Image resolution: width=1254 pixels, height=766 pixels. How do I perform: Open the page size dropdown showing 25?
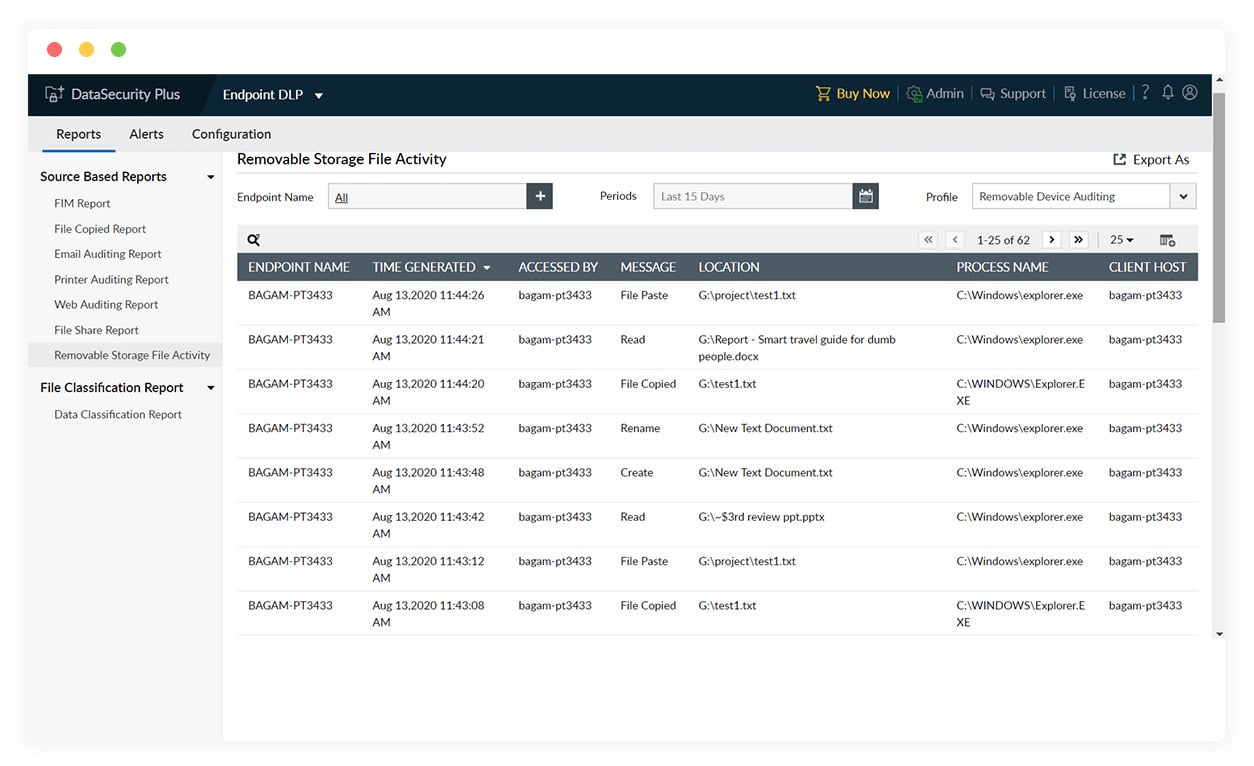[x=1121, y=239]
